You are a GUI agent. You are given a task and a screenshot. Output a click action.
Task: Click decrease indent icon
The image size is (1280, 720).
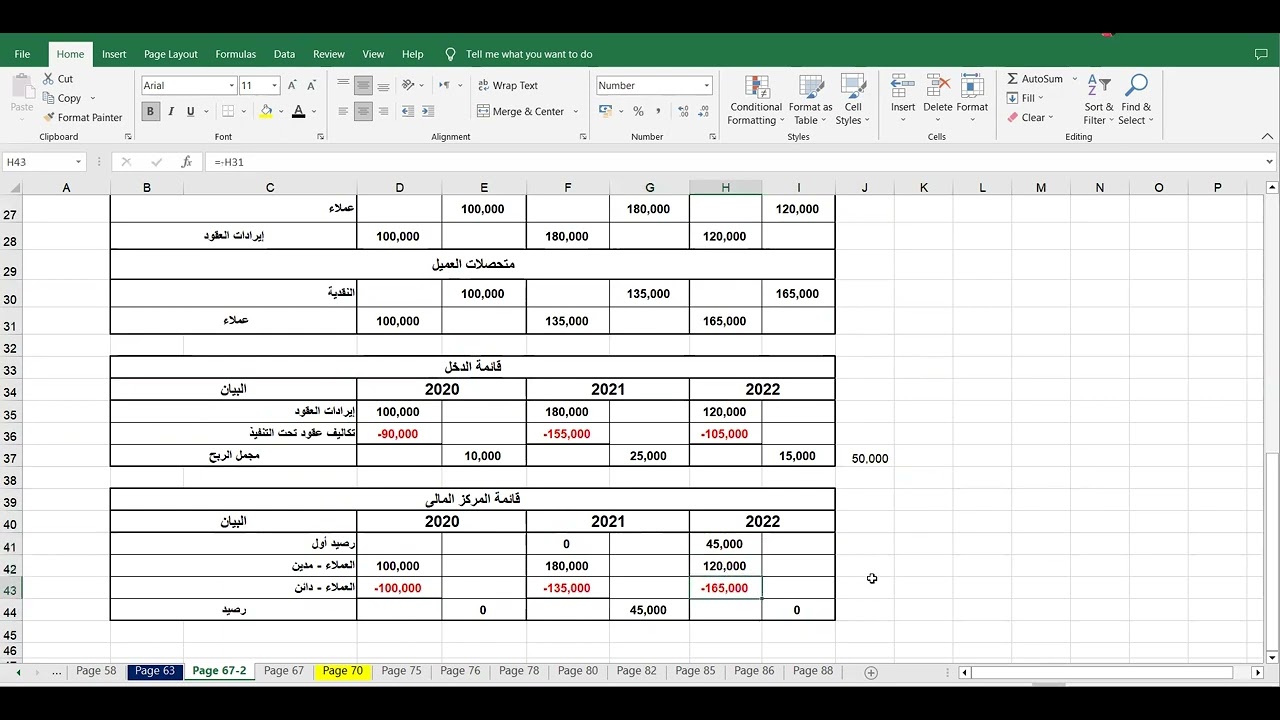click(408, 112)
